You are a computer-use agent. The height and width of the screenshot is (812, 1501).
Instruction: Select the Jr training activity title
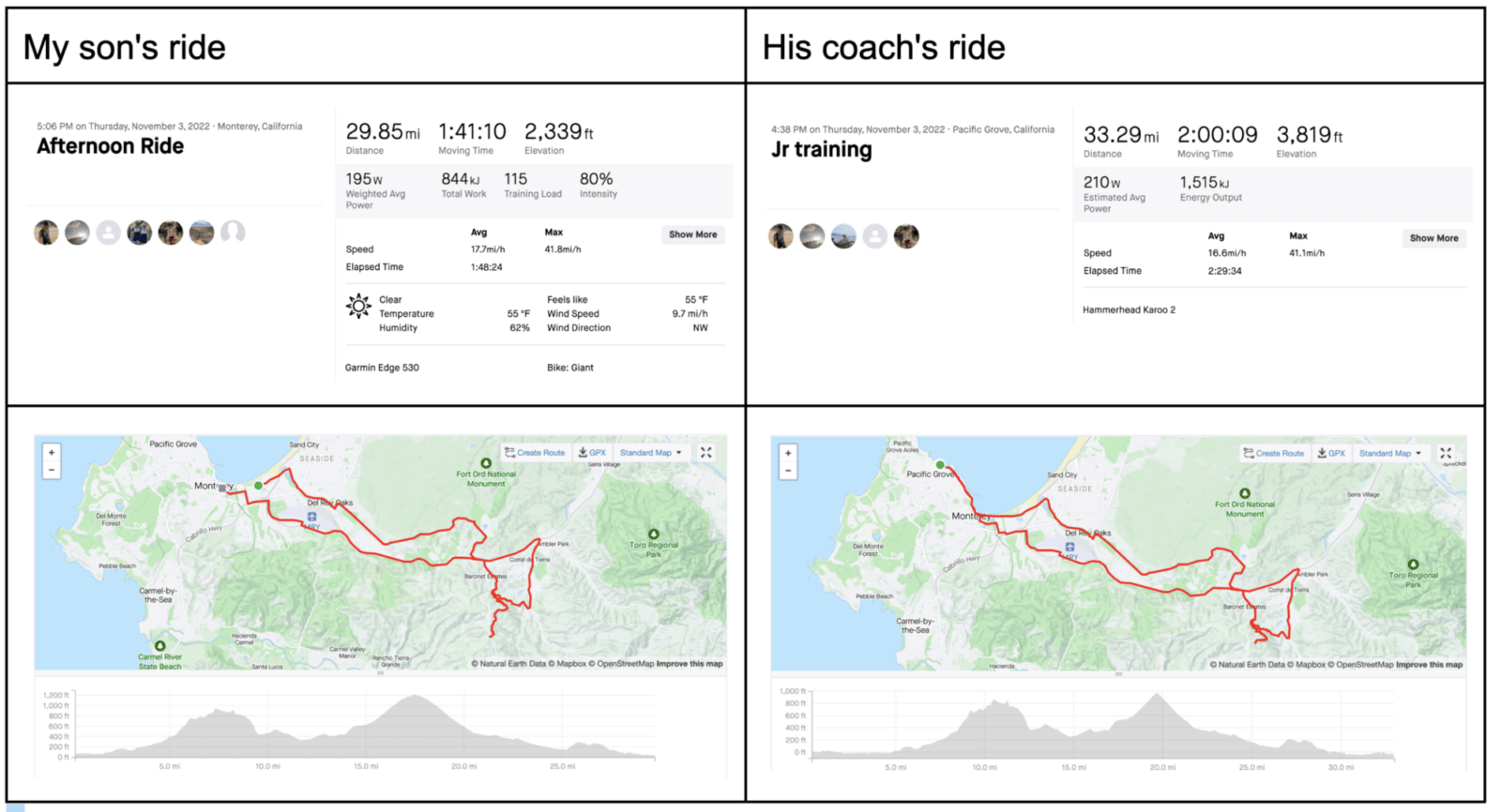tap(821, 148)
